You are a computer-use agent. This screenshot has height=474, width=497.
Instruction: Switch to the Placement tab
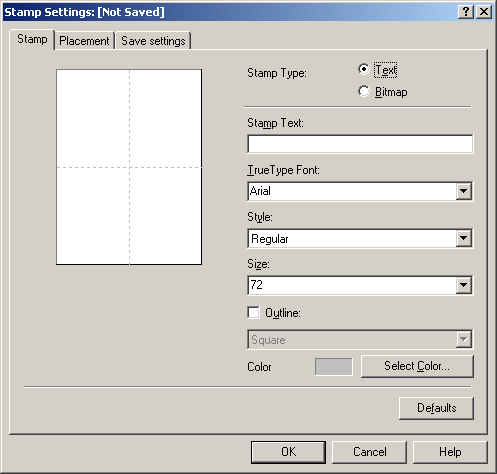click(x=84, y=41)
